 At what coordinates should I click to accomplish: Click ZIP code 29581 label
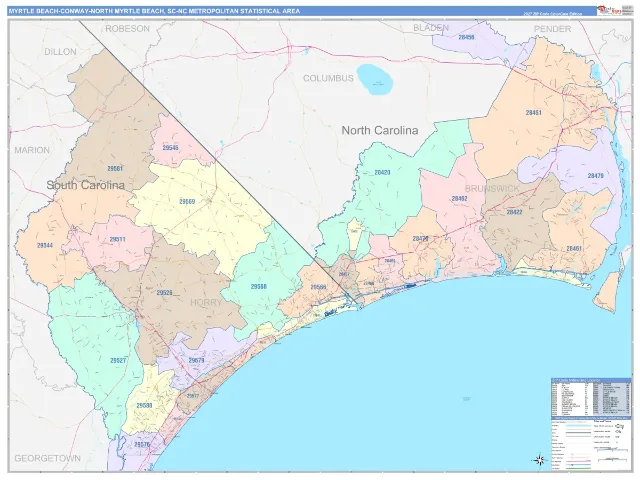coord(115,169)
